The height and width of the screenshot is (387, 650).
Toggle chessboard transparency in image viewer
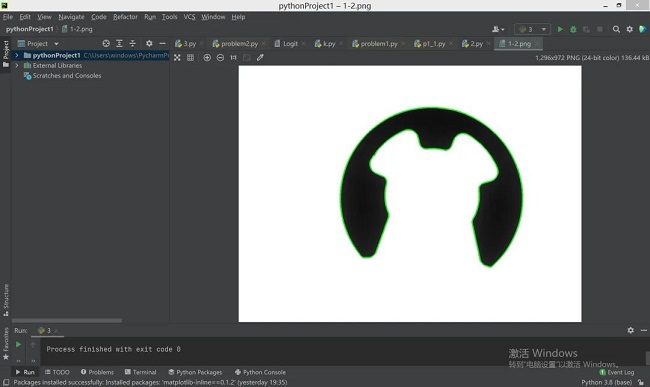point(177,58)
